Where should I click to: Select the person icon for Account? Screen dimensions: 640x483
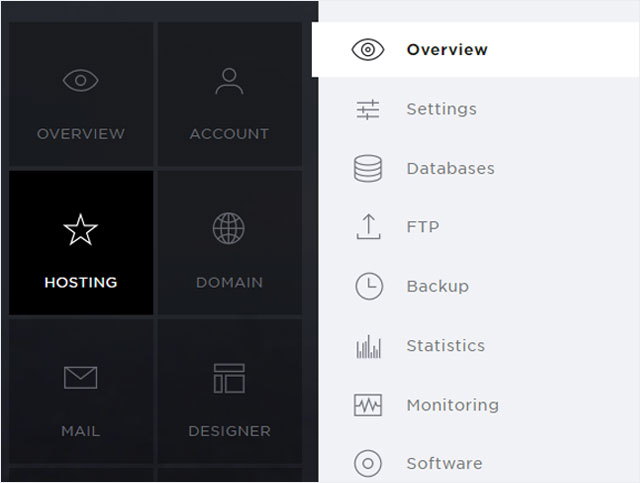(x=229, y=81)
